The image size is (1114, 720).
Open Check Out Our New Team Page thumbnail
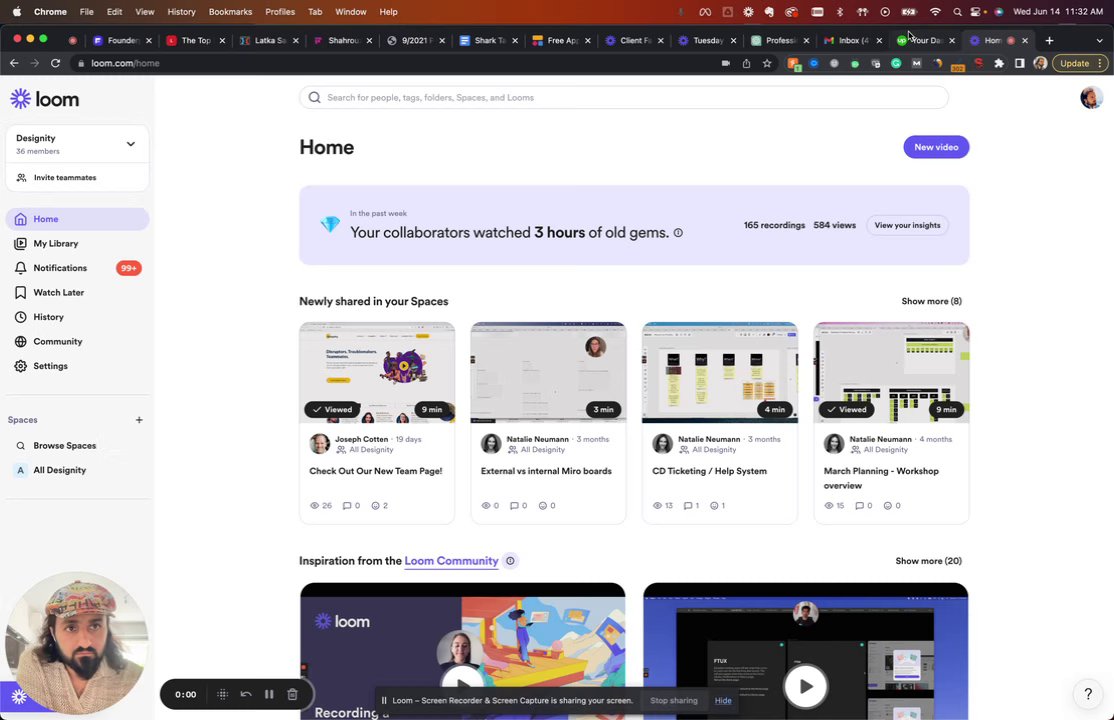377,372
